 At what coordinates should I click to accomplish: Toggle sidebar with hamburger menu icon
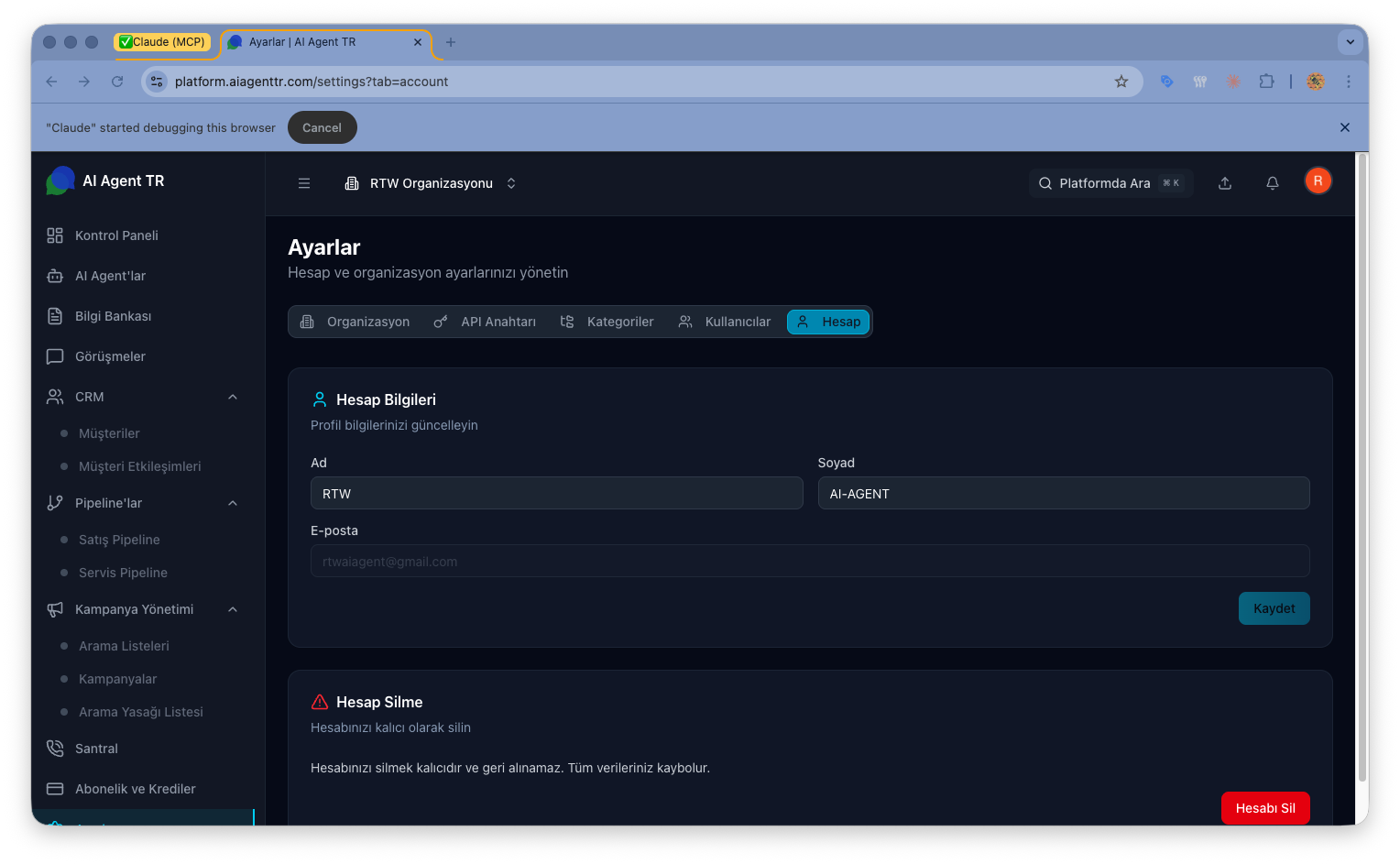pyautogui.click(x=304, y=183)
